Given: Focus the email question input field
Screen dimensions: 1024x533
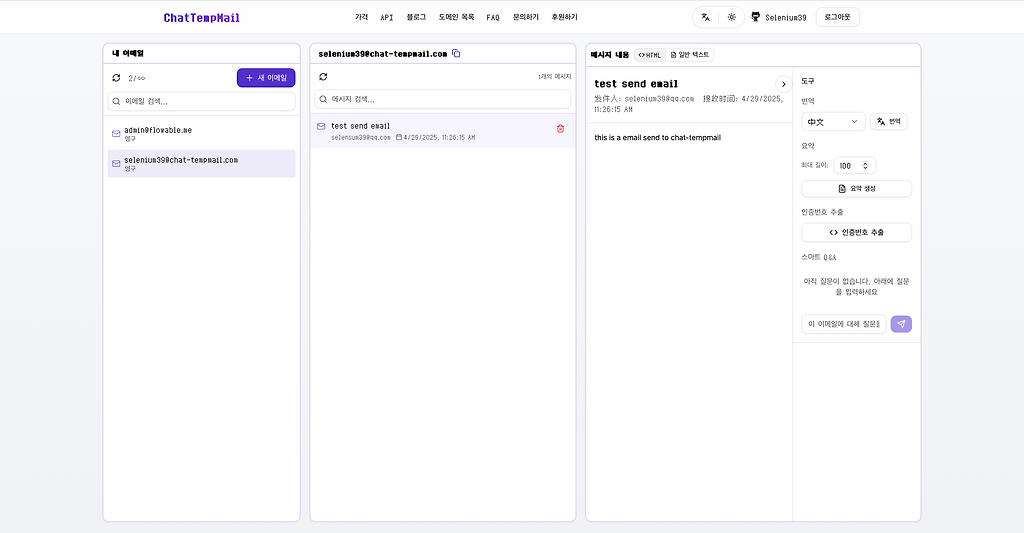Looking at the screenshot, I should point(844,324).
